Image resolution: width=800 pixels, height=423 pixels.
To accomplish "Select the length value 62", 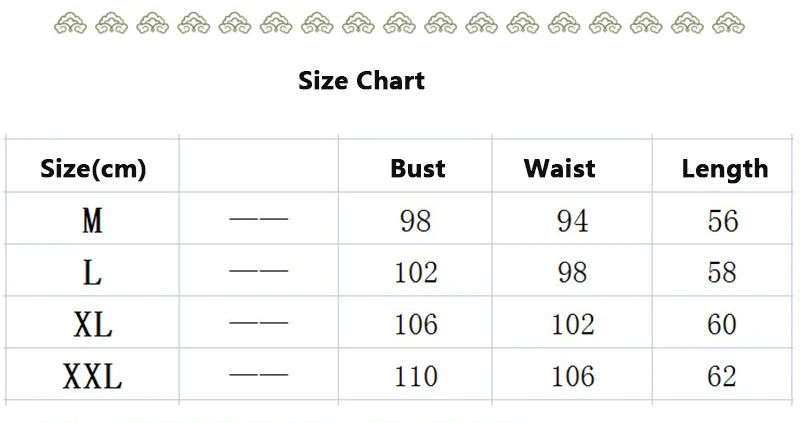I will pos(722,376).
